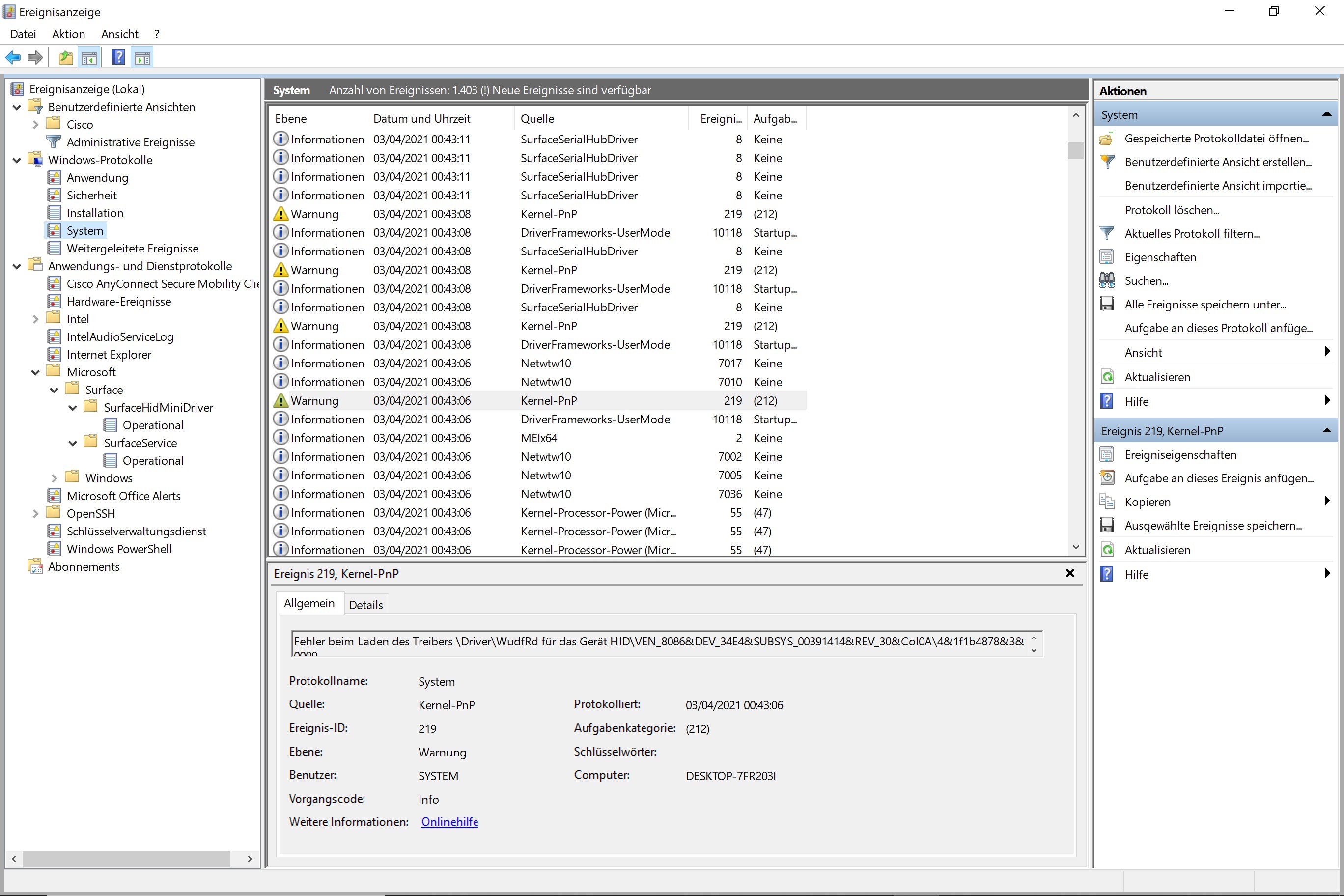The image size is (1344, 896).
Task: Click the Eigenschaften icon in Aktionen
Action: tap(1107, 257)
